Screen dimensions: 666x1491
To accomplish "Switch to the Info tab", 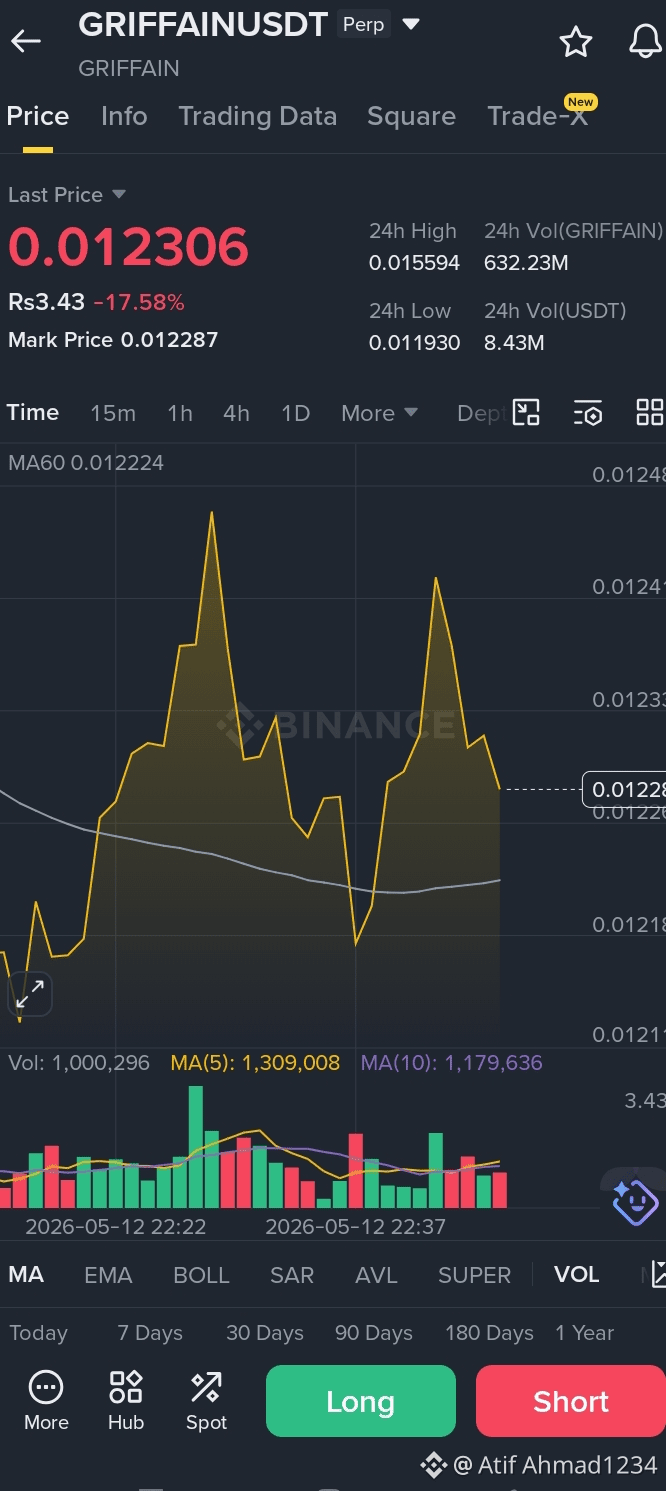I will click(124, 116).
